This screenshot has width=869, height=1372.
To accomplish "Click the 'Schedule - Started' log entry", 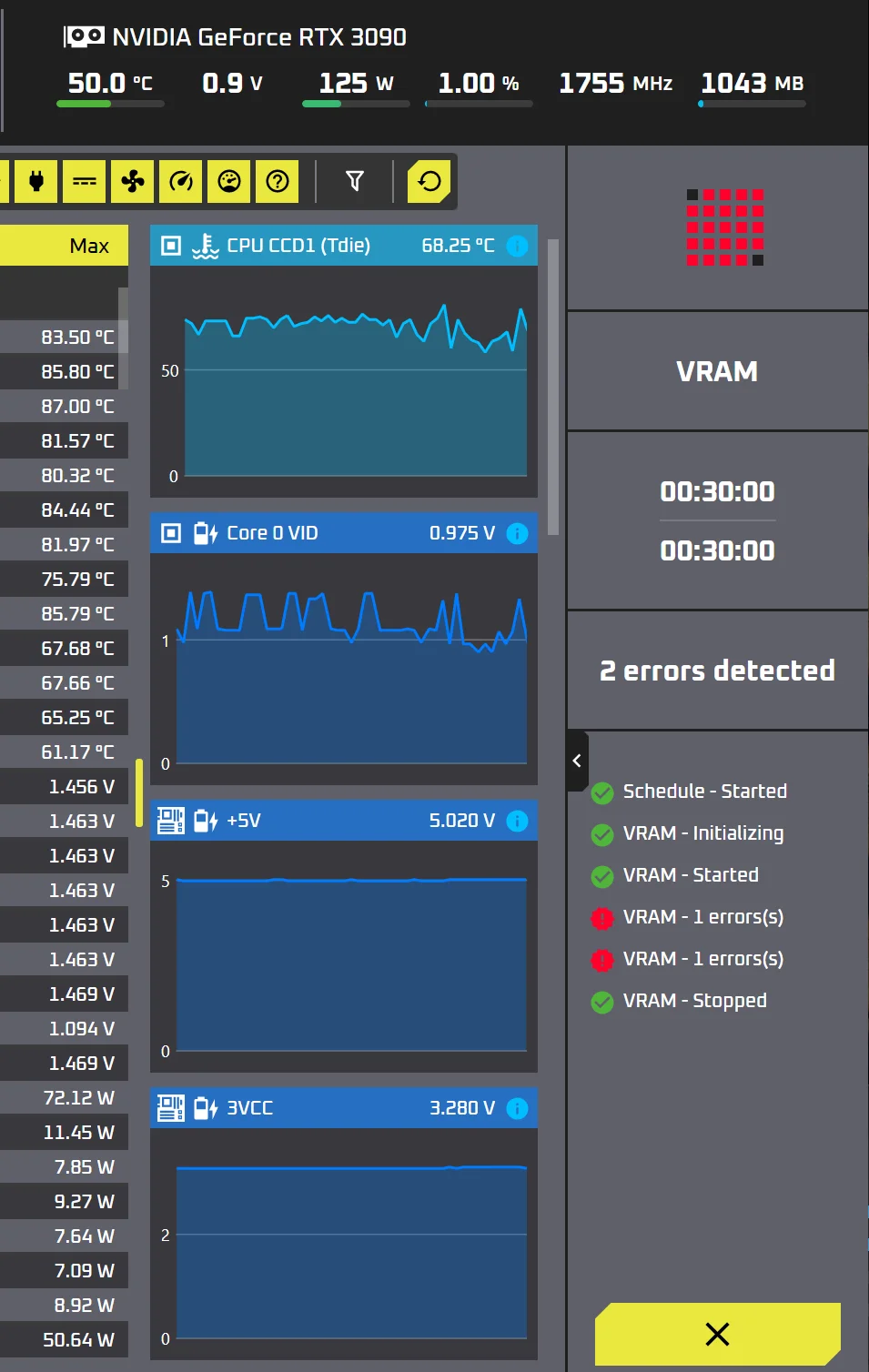I will coord(704,792).
